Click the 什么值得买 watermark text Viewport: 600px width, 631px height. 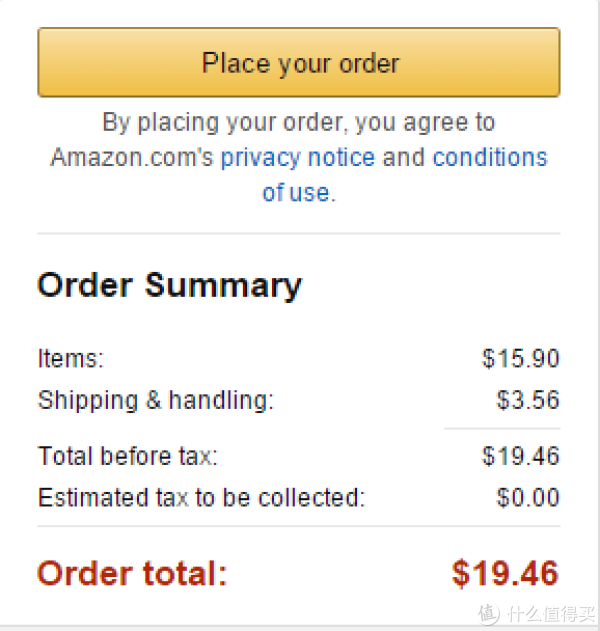(x=551, y=614)
